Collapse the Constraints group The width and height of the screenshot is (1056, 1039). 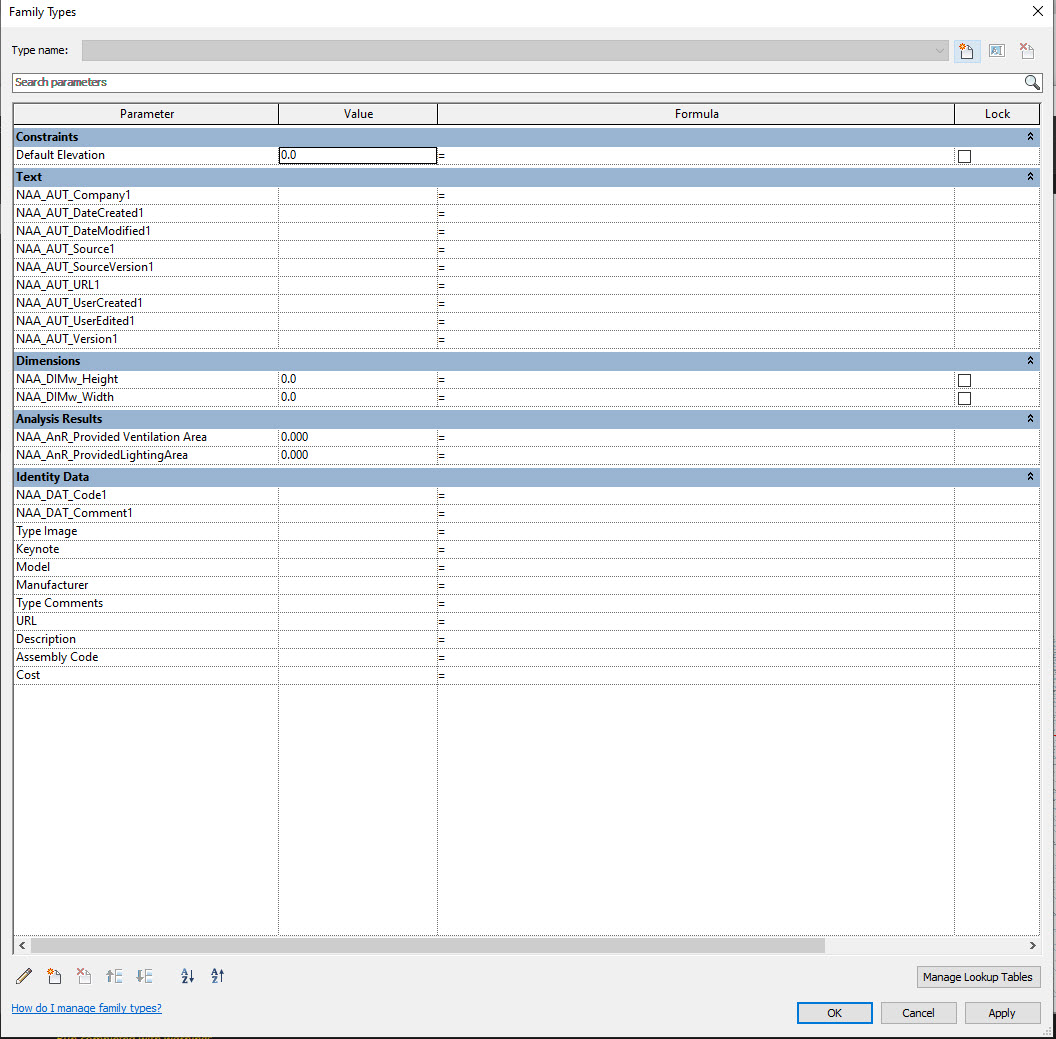pyautogui.click(x=1030, y=137)
